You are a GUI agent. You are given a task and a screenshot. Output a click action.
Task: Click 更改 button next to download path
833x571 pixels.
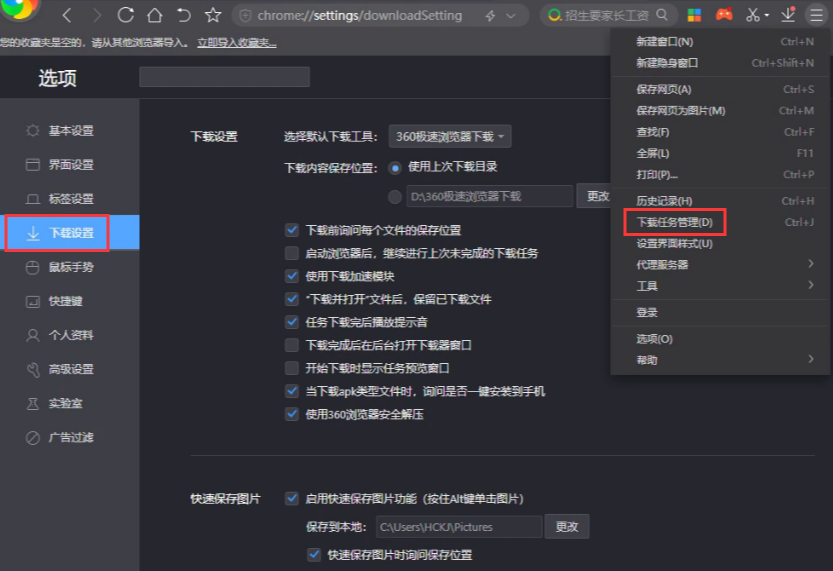[594, 196]
